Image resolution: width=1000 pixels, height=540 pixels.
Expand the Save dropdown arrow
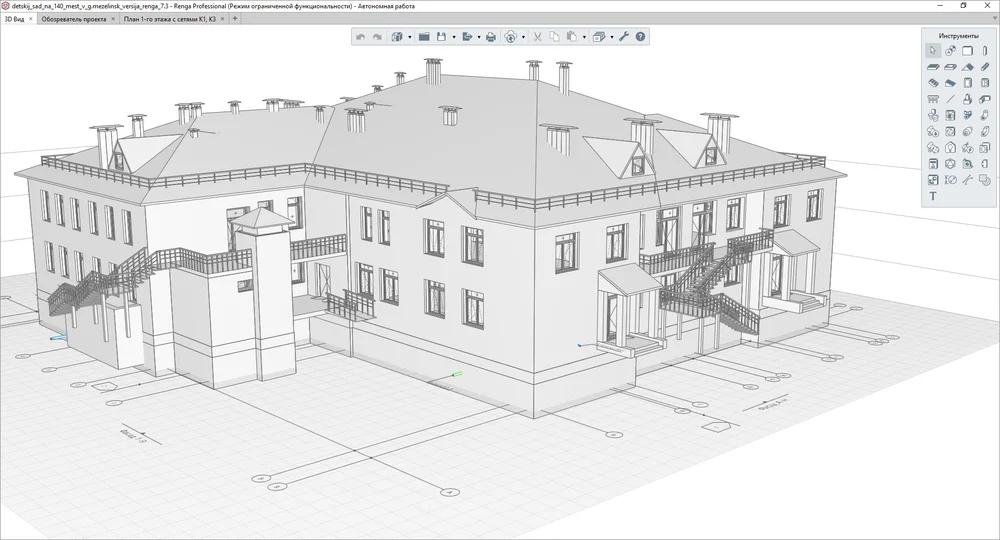(x=454, y=37)
